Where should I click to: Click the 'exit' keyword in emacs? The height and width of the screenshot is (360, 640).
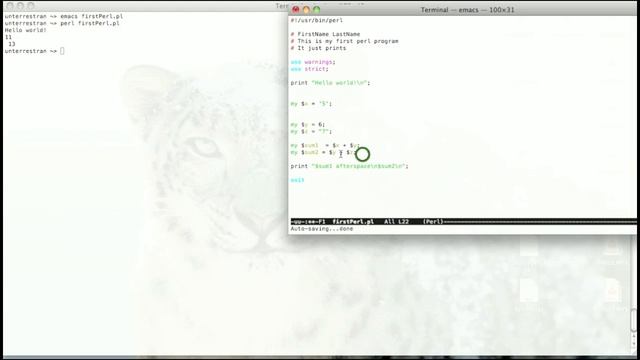[298, 180]
